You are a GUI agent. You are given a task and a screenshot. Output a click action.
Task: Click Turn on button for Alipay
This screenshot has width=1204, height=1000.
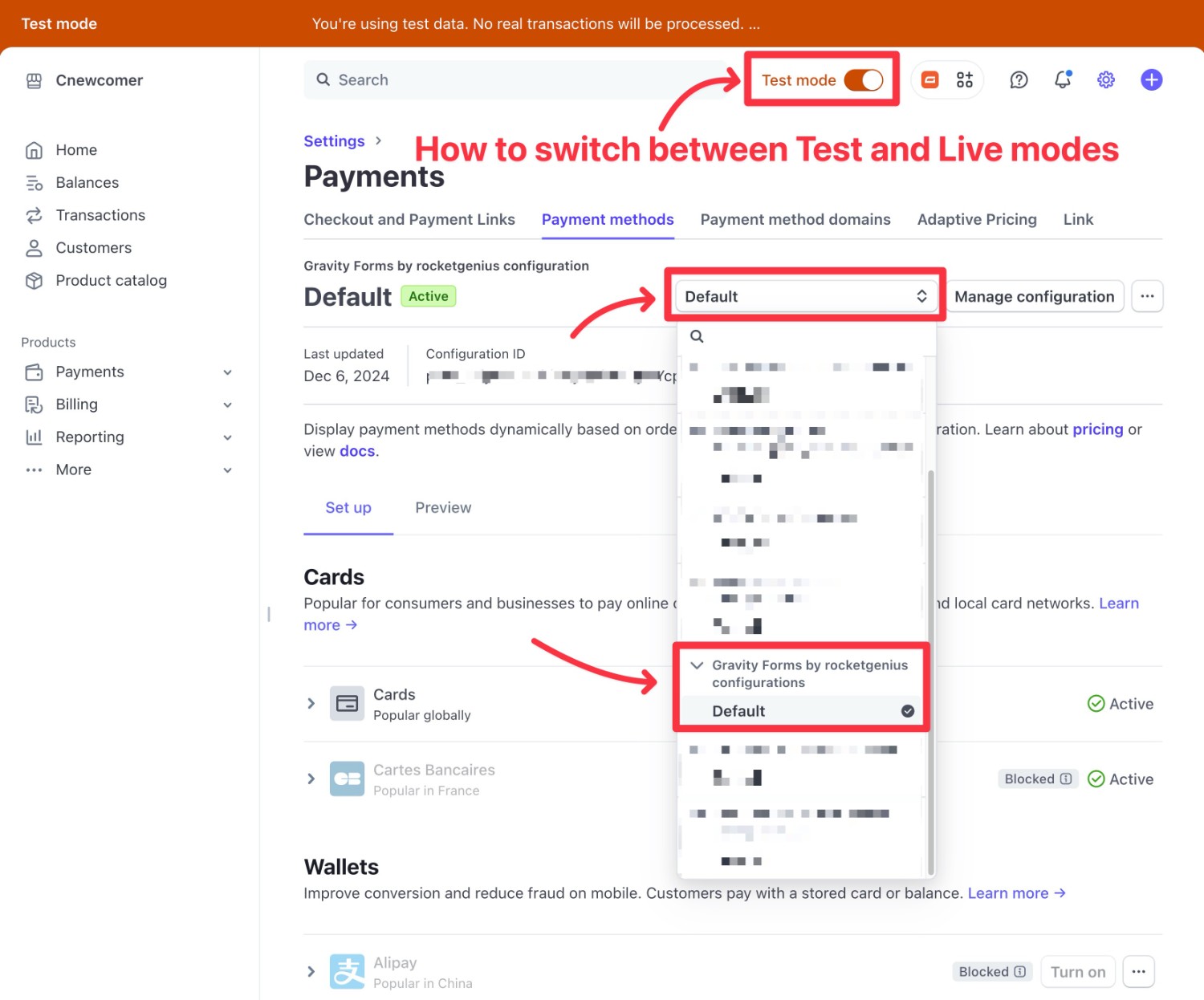click(x=1078, y=972)
